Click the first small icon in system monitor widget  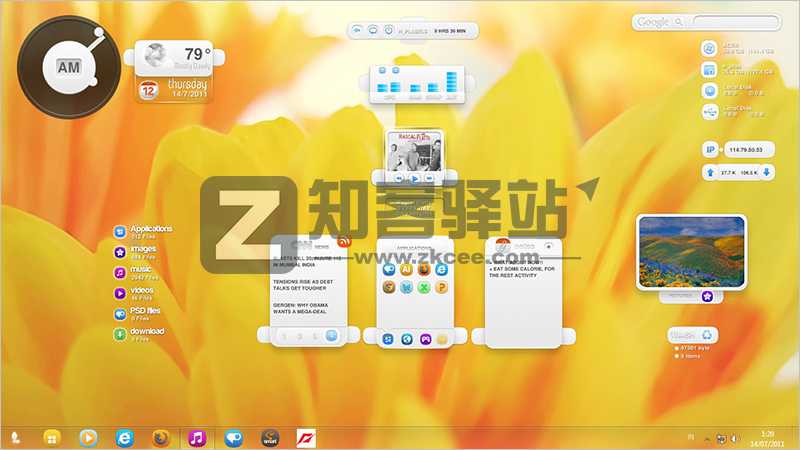click(382, 70)
